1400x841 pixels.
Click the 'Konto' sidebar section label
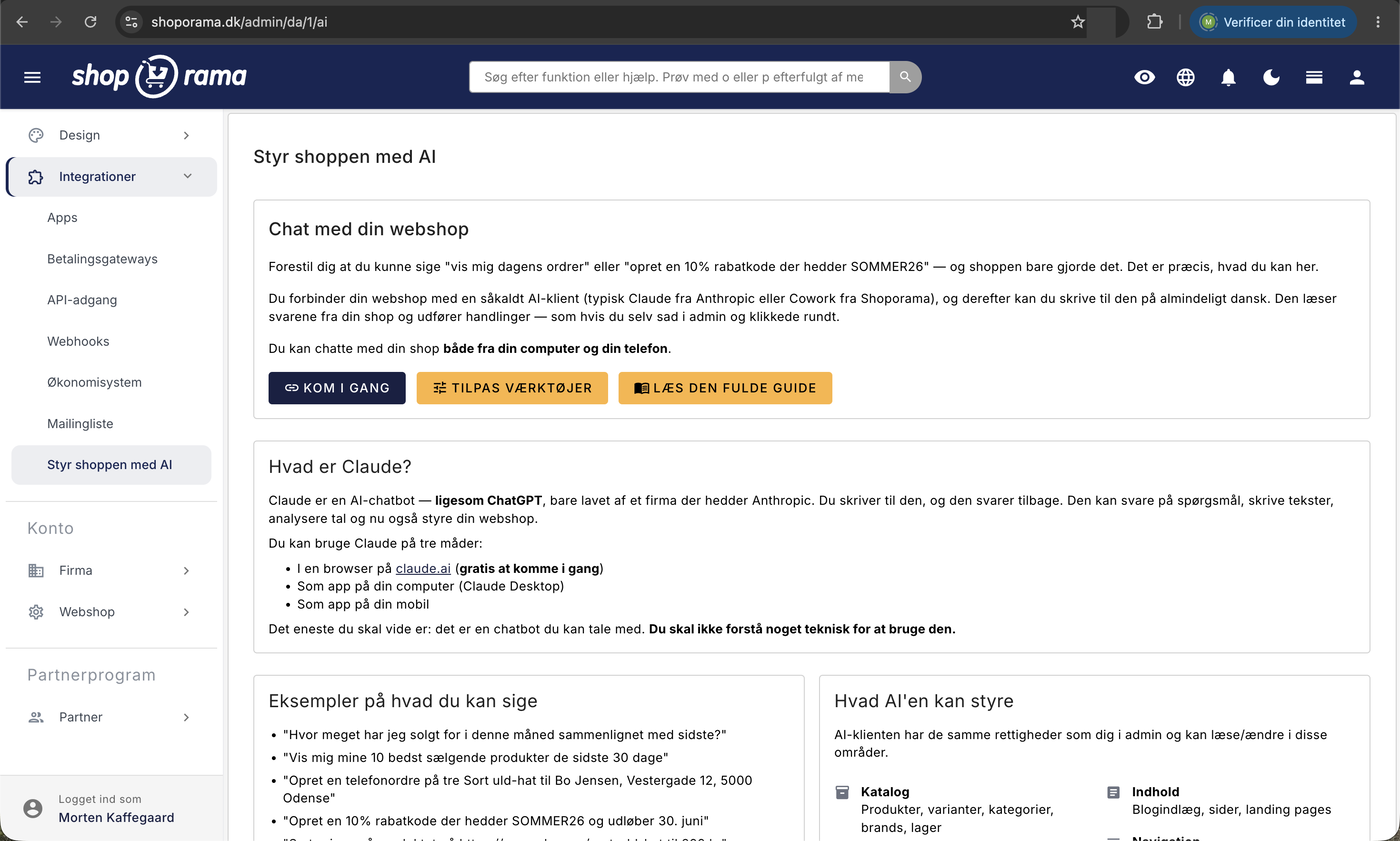click(x=50, y=528)
